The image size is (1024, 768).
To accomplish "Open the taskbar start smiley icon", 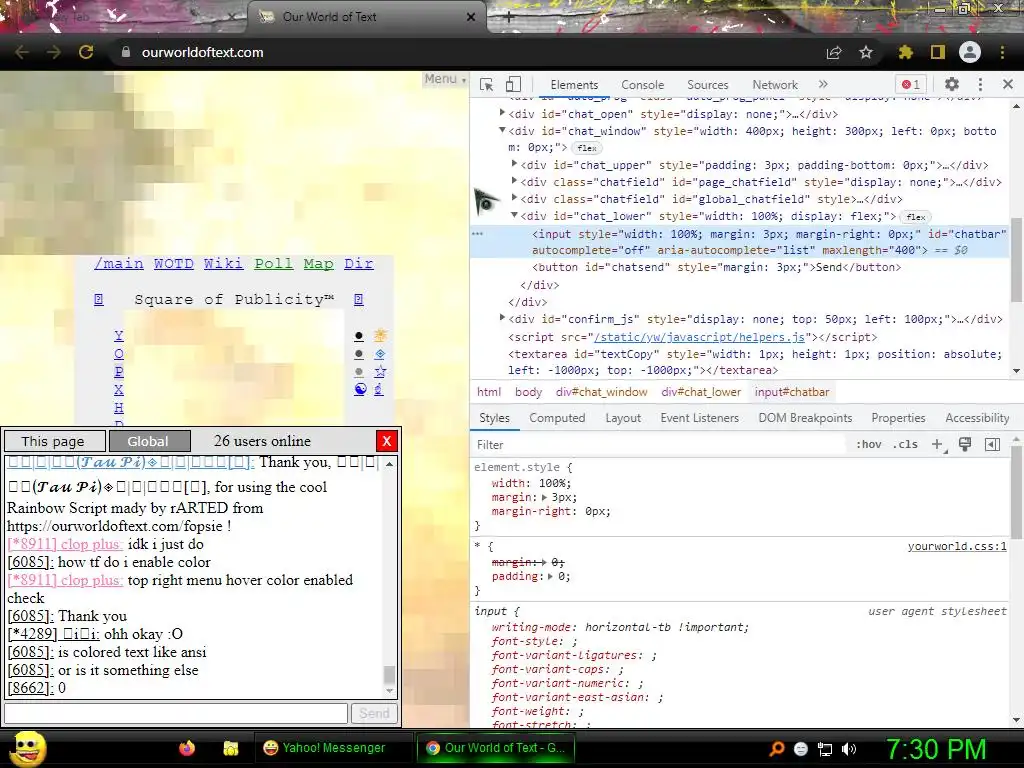I will (x=27, y=749).
